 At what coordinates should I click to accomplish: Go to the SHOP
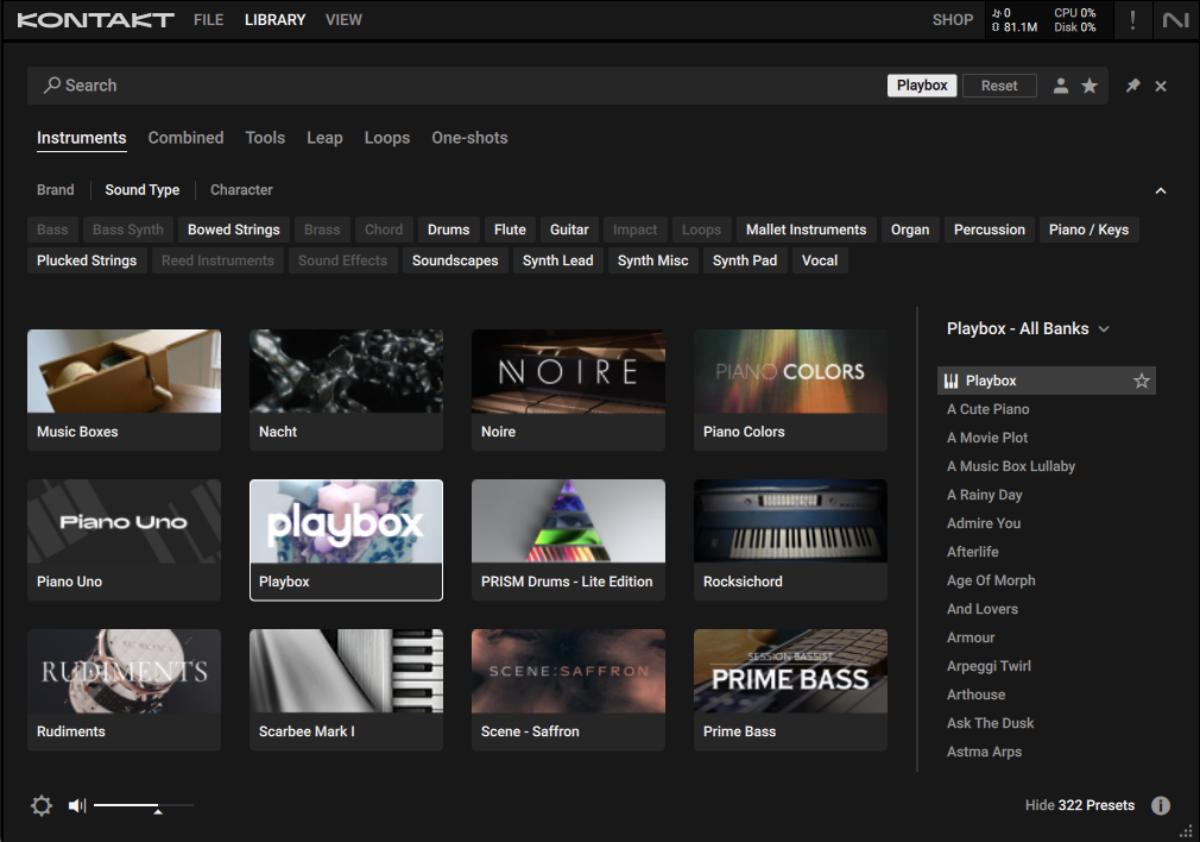(x=952, y=20)
